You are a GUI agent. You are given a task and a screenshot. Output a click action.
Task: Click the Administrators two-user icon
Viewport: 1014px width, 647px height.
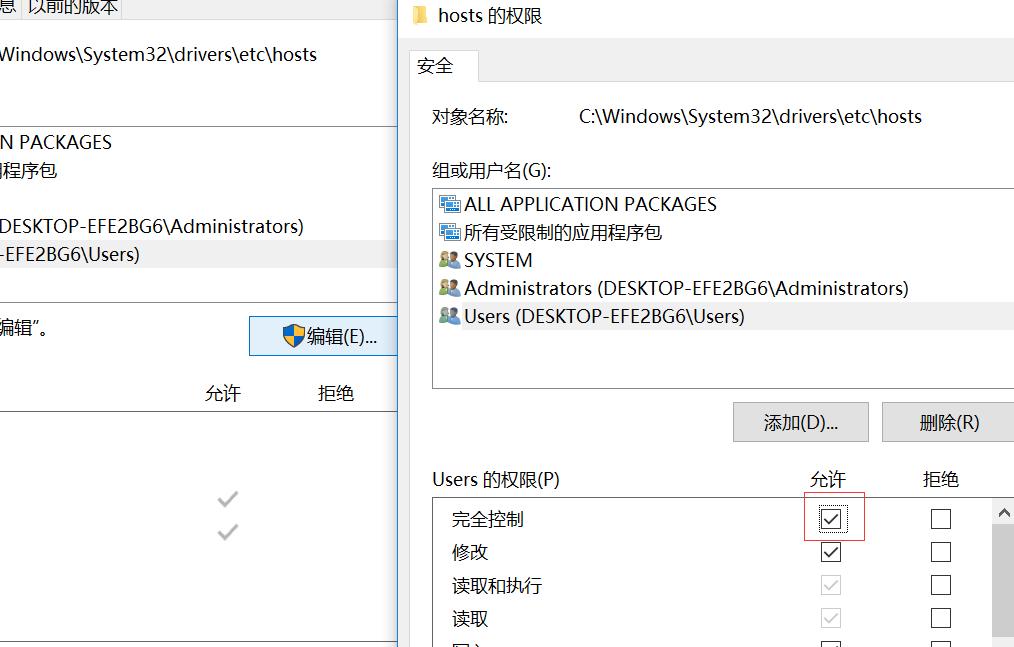(450, 288)
